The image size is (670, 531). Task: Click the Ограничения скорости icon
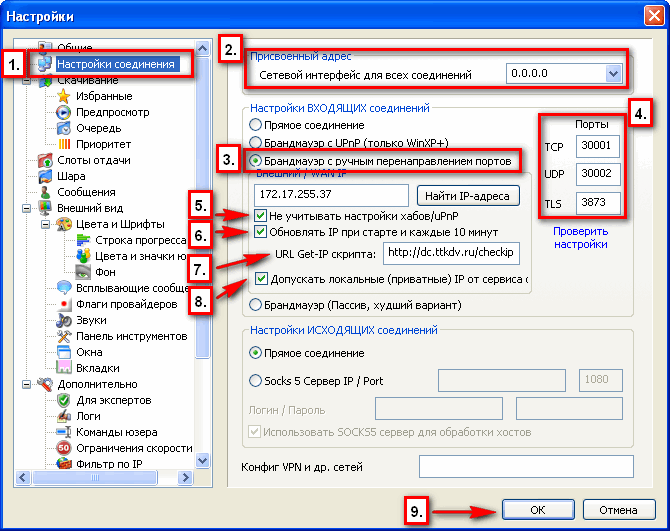pos(66,448)
